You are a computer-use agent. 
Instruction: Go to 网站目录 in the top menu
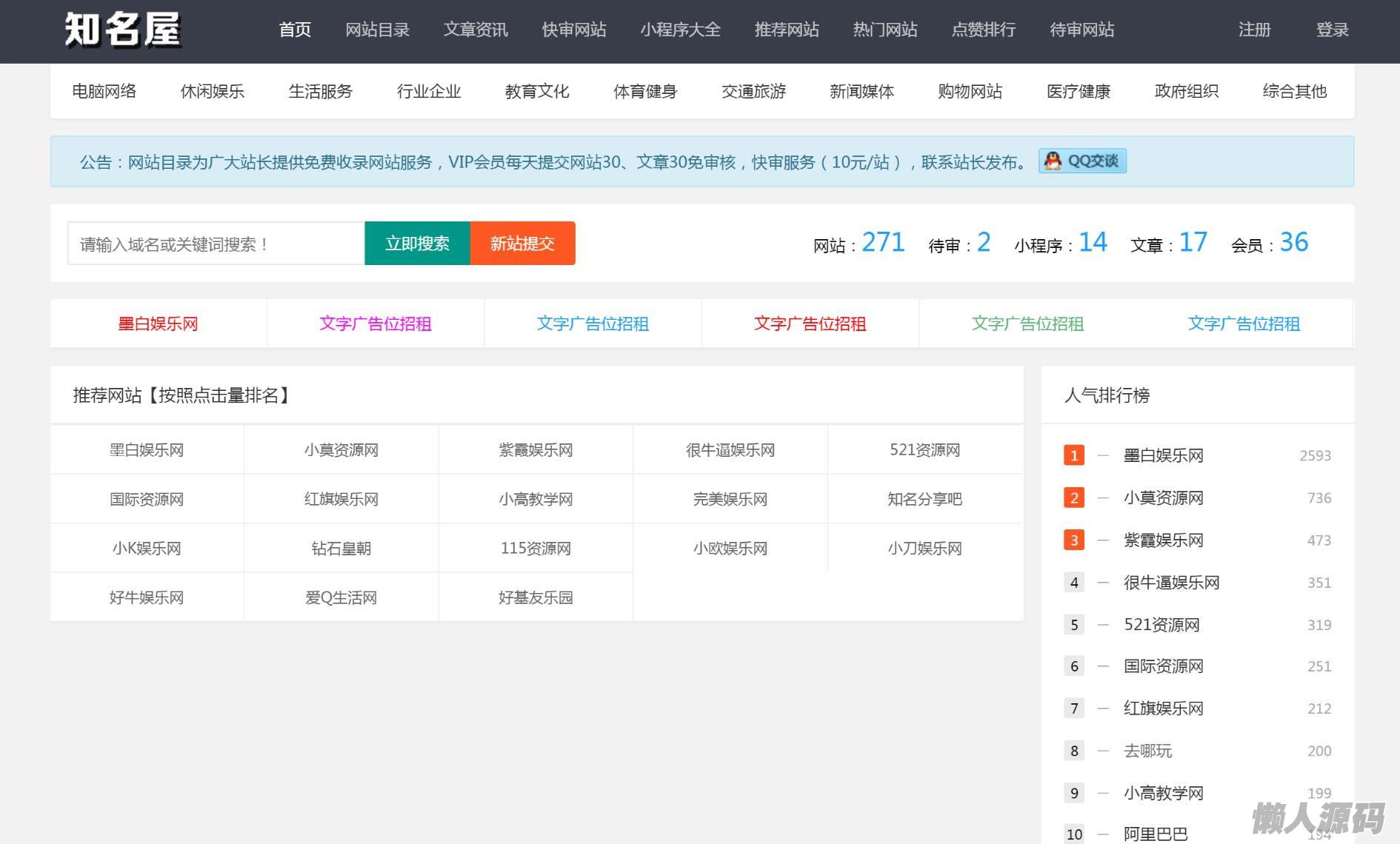coord(377,30)
